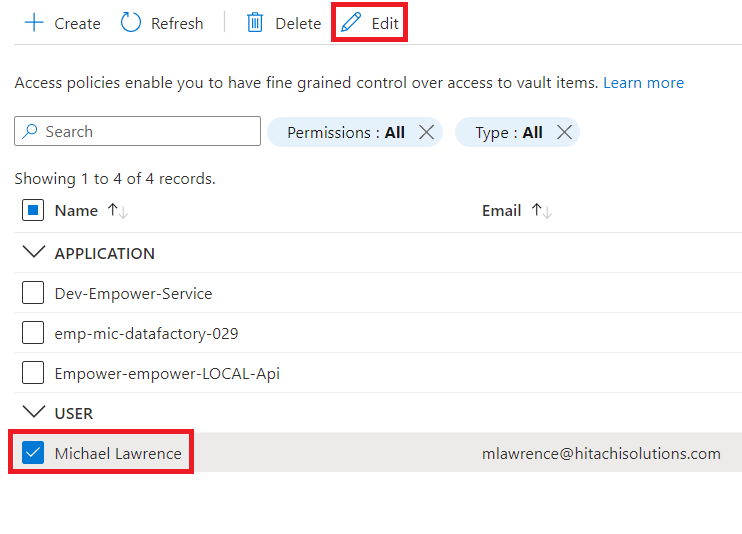Click 'Showing 1 to 4 of 4 records' text
742x534 pixels.
[115, 179]
